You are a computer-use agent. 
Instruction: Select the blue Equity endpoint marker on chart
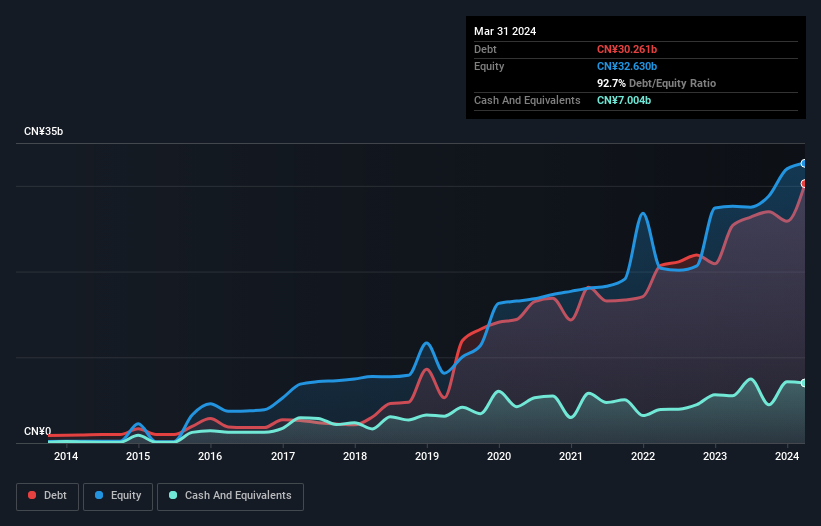point(803,163)
